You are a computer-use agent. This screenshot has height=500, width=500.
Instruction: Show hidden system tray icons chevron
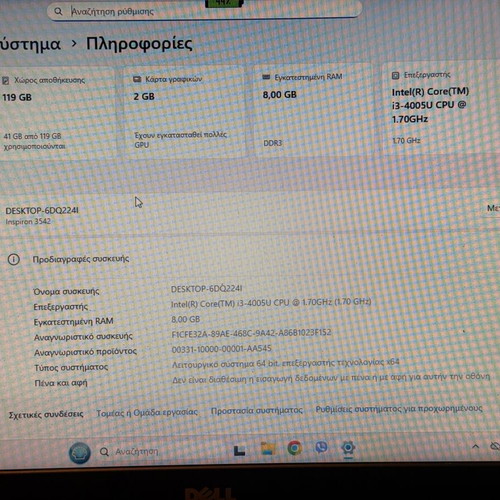pos(476,446)
